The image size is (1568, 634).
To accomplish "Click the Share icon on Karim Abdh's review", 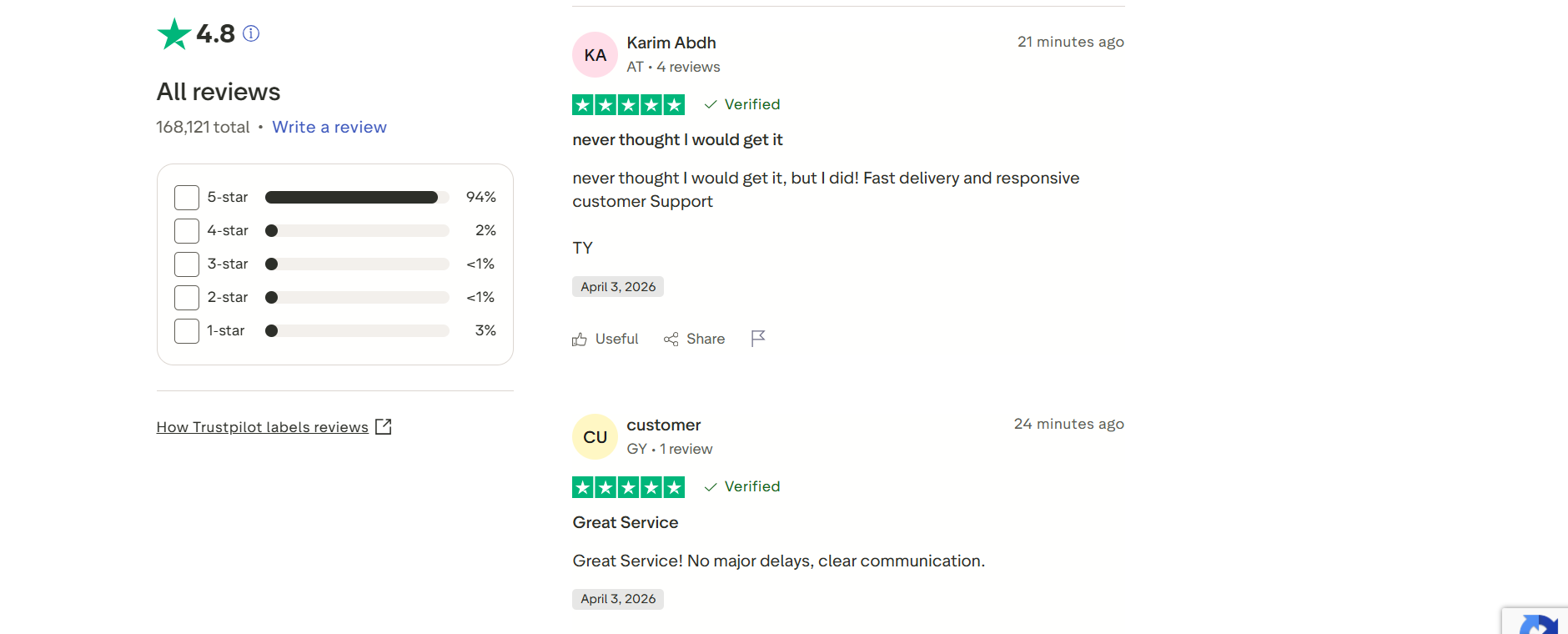I will coord(671,340).
